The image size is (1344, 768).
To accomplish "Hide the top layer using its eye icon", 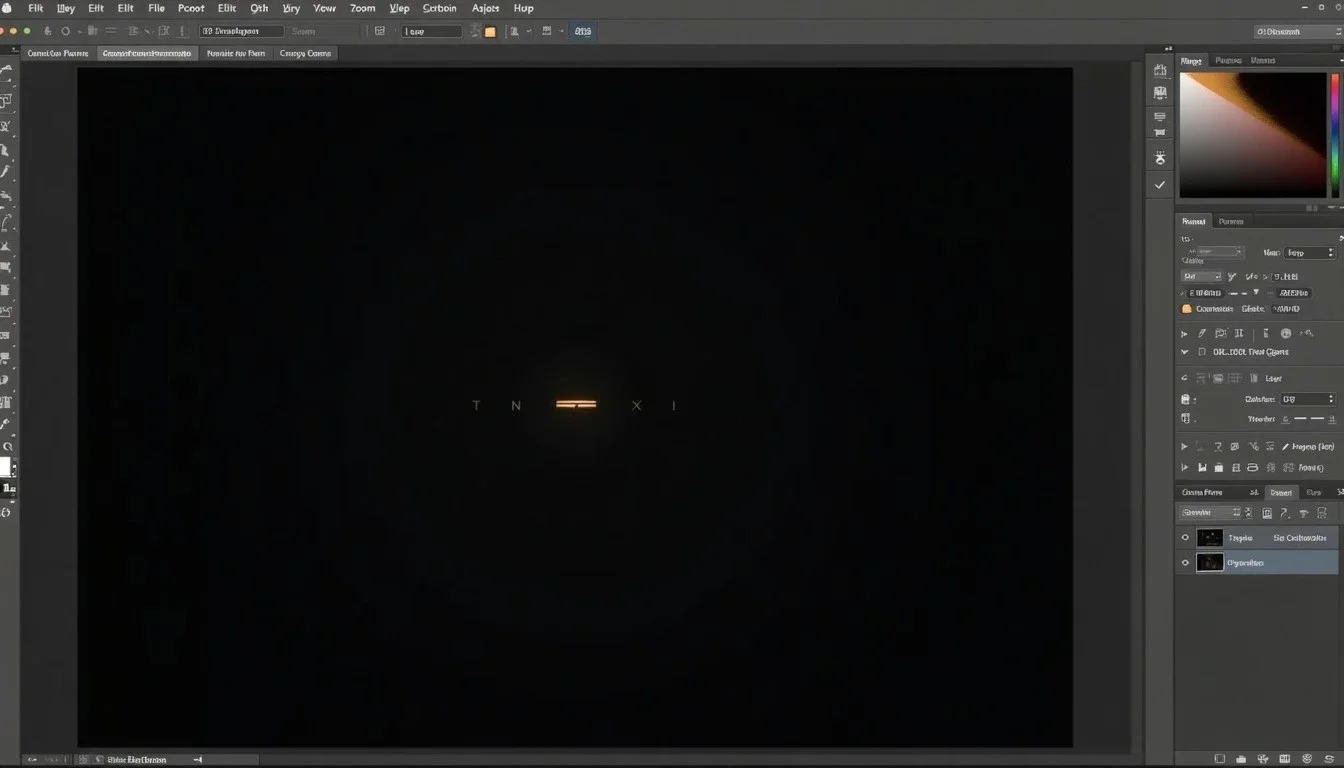I will (x=1186, y=537).
